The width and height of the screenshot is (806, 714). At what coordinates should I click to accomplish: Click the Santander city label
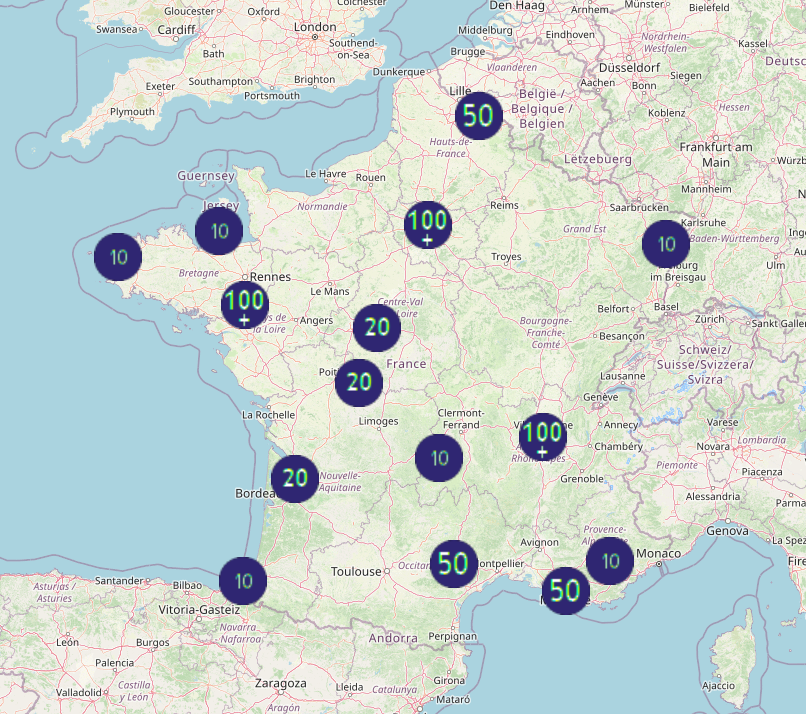click(x=119, y=581)
